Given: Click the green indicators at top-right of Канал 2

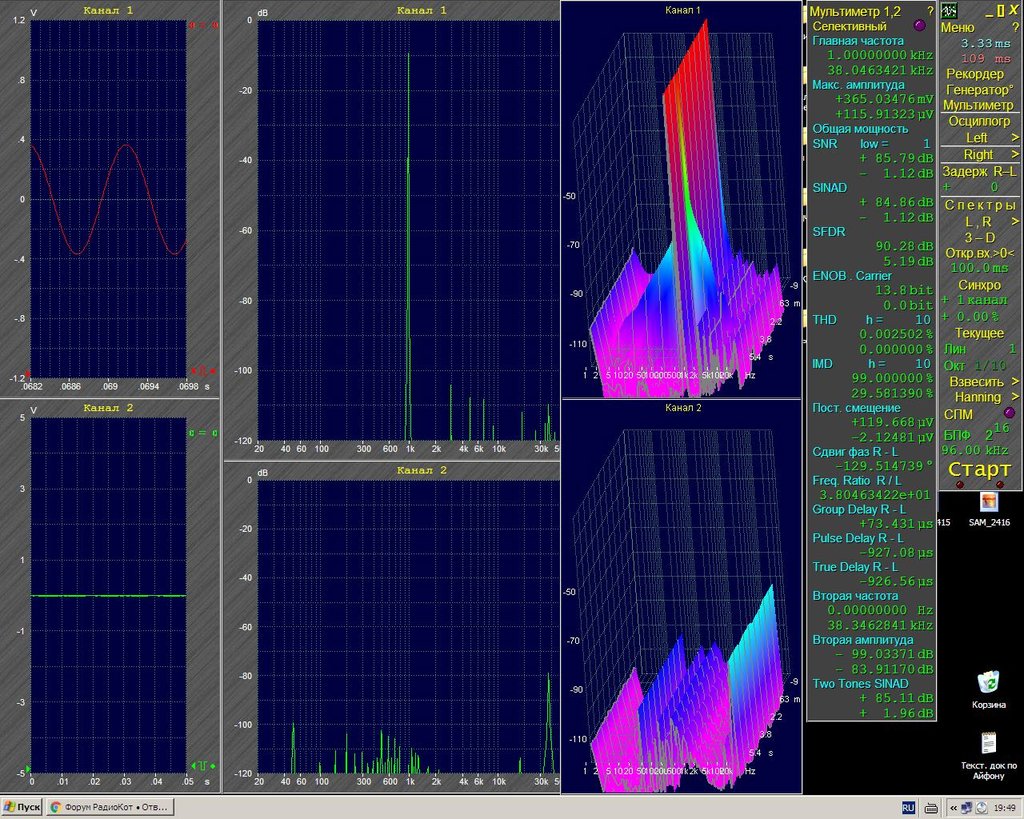Looking at the screenshot, I should [x=203, y=432].
